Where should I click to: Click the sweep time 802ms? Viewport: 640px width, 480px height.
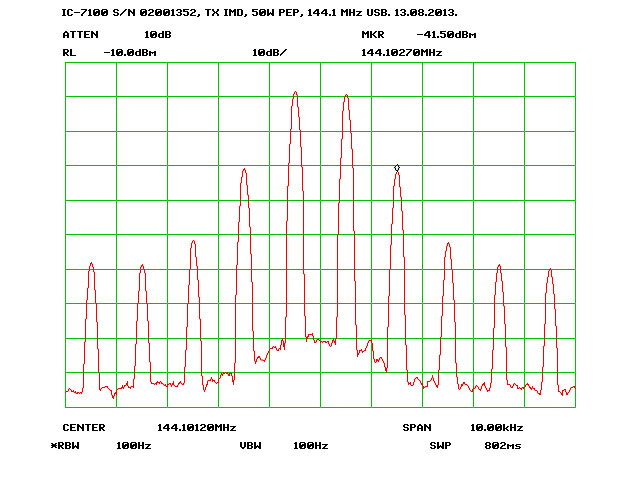[x=503, y=446]
